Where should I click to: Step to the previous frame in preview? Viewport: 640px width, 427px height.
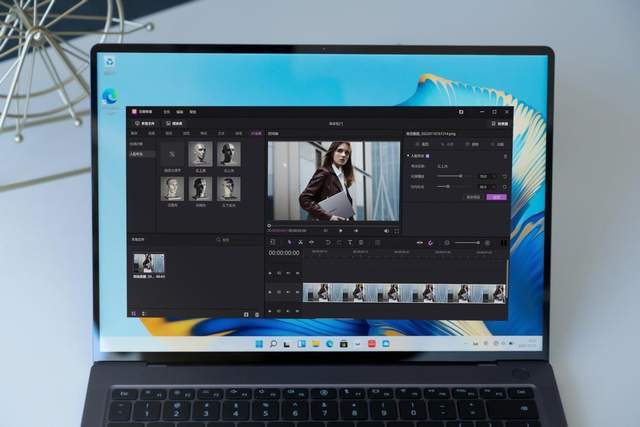click(326, 231)
